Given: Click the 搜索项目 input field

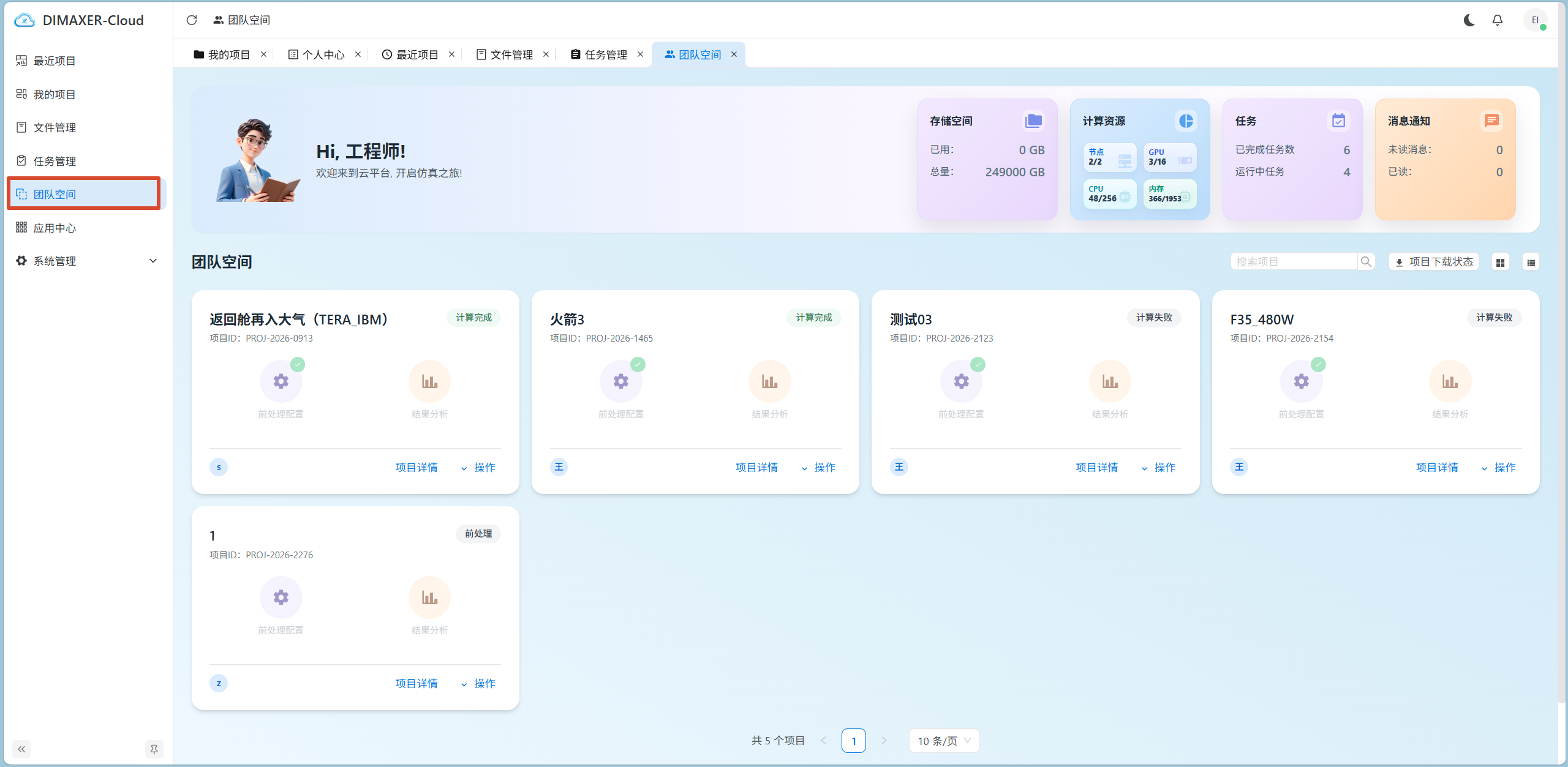Looking at the screenshot, I should (1294, 262).
